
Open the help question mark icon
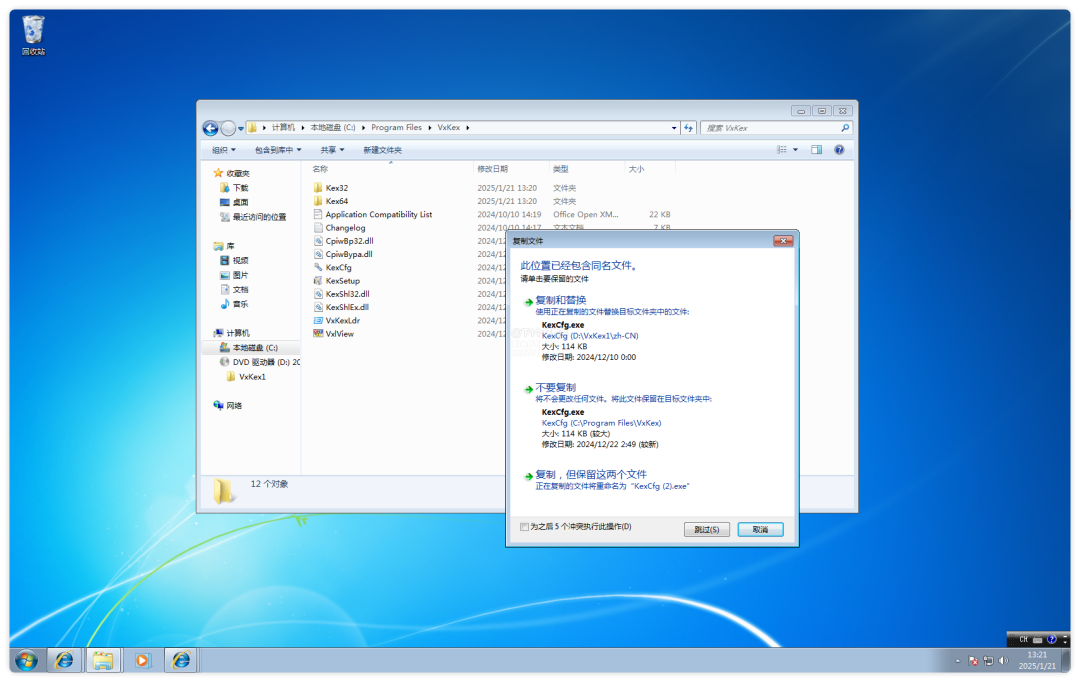coord(839,150)
